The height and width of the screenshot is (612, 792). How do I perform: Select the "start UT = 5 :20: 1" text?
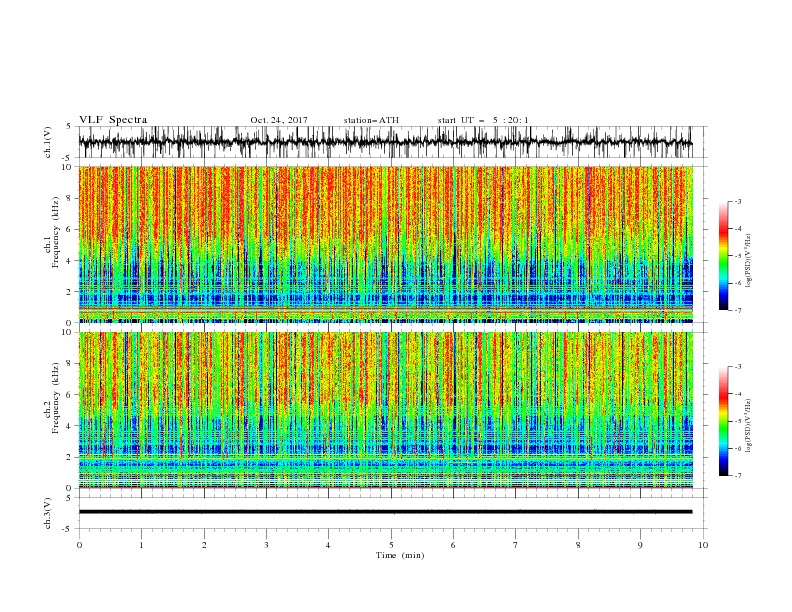[483, 120]
